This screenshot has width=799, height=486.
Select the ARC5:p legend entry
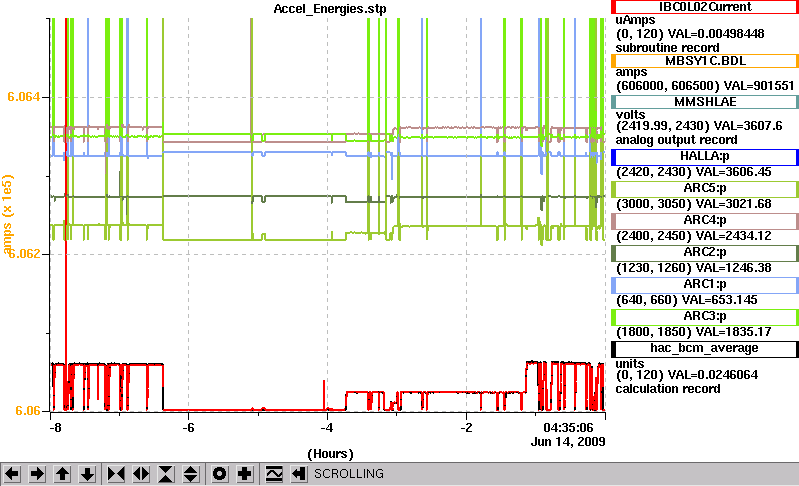[705, 188]
